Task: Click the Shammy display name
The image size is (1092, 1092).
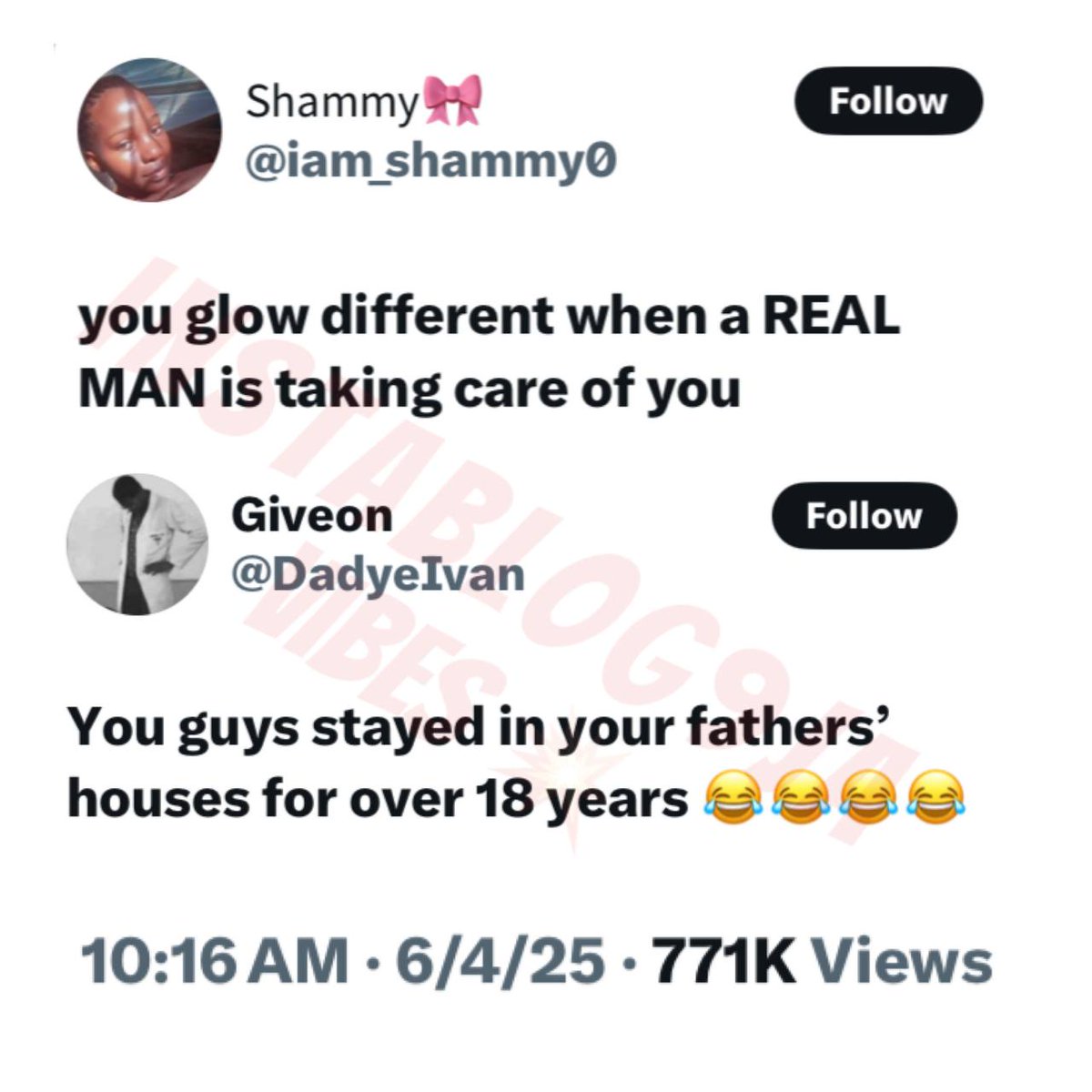Action: point(331,100)
